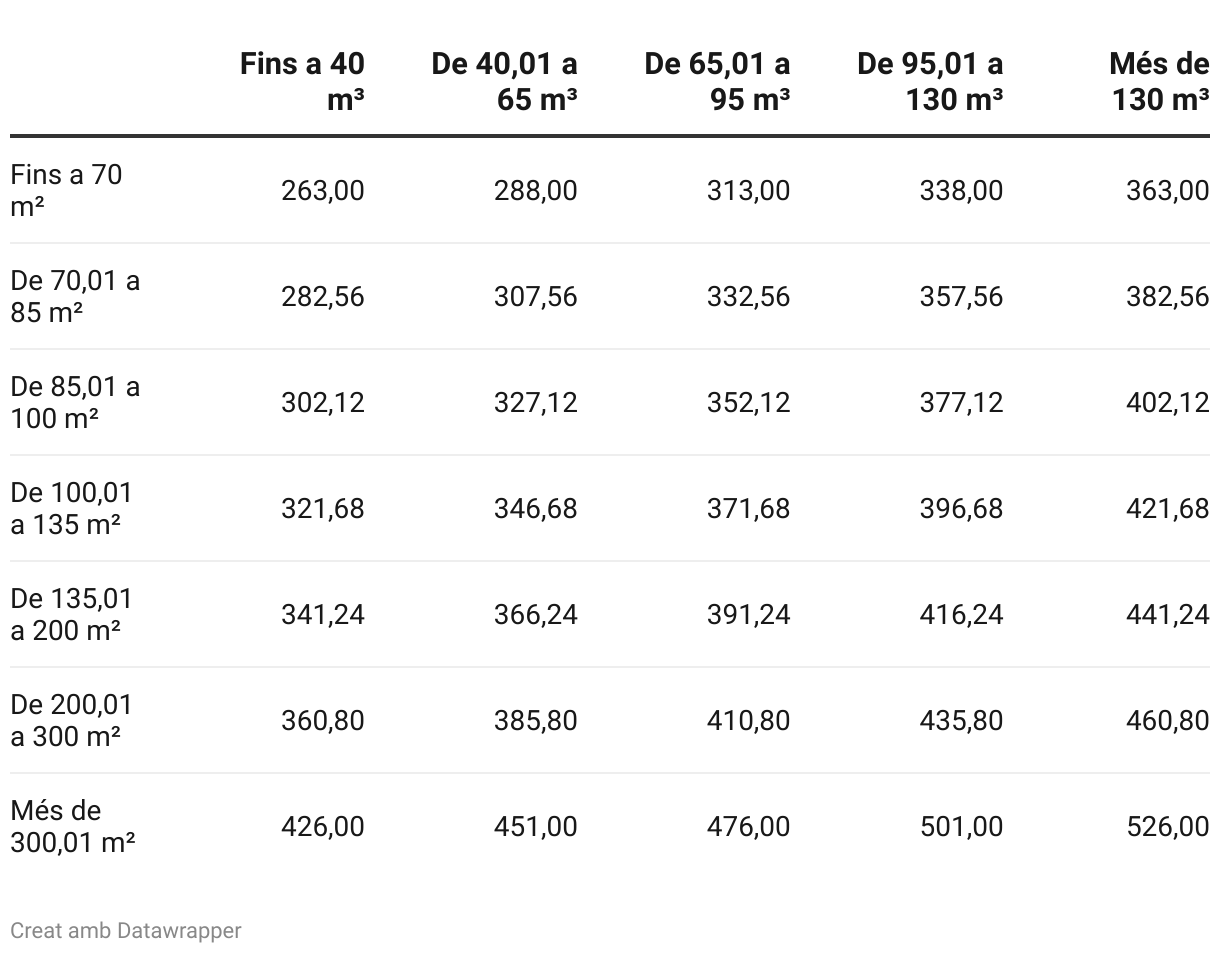Click the "De 100,01 a 135 m²" row label

(71, 508)
